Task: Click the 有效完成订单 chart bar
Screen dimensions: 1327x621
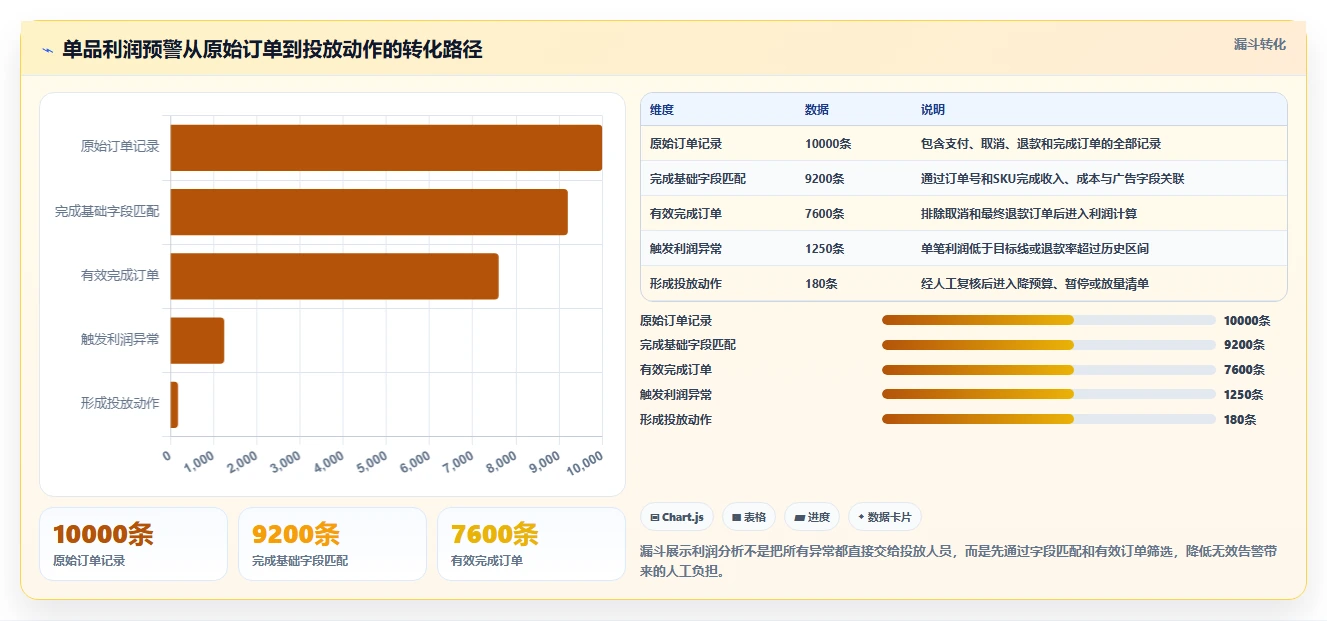Action: (334, 276)
